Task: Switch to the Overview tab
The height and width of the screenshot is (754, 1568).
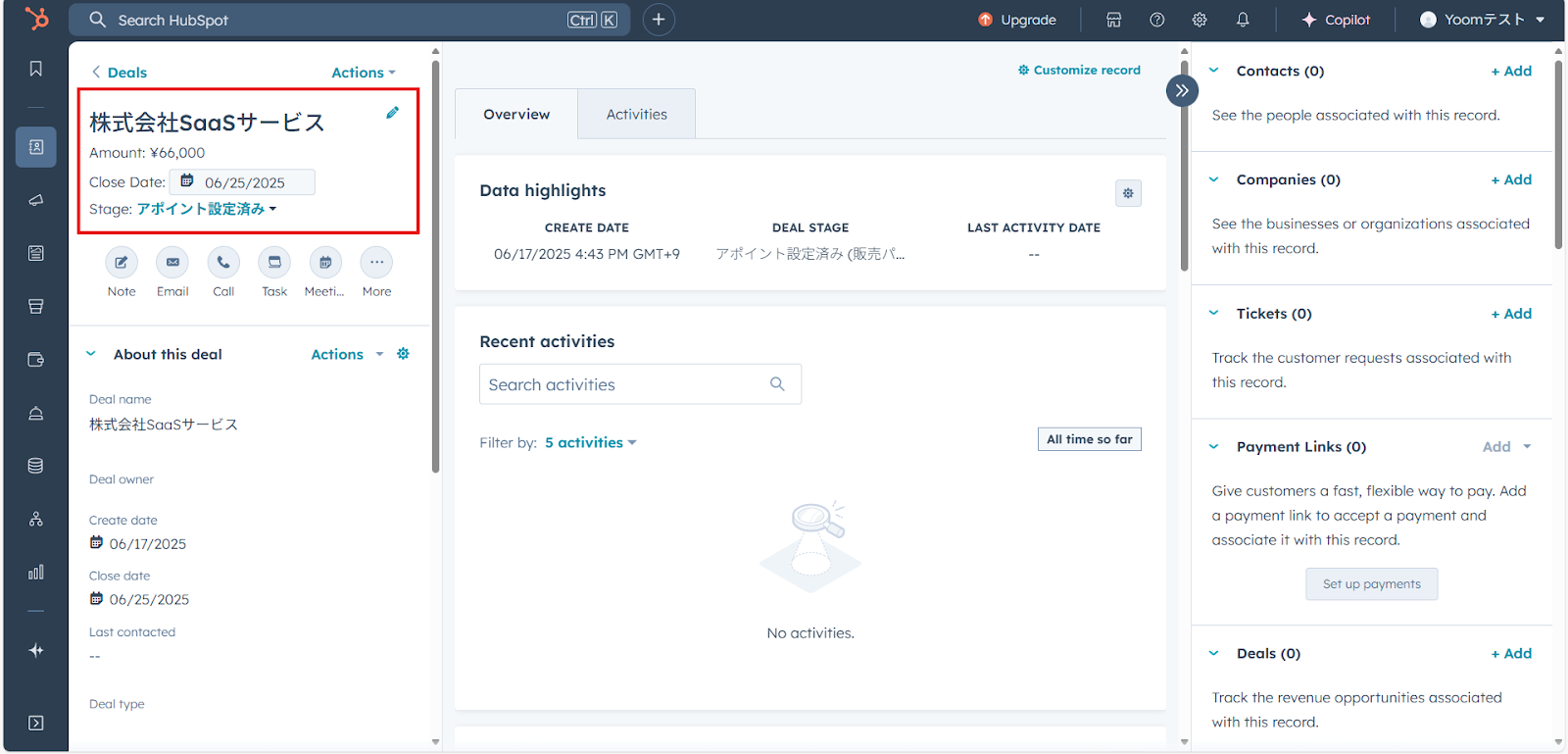Action: tap(516, 114)
